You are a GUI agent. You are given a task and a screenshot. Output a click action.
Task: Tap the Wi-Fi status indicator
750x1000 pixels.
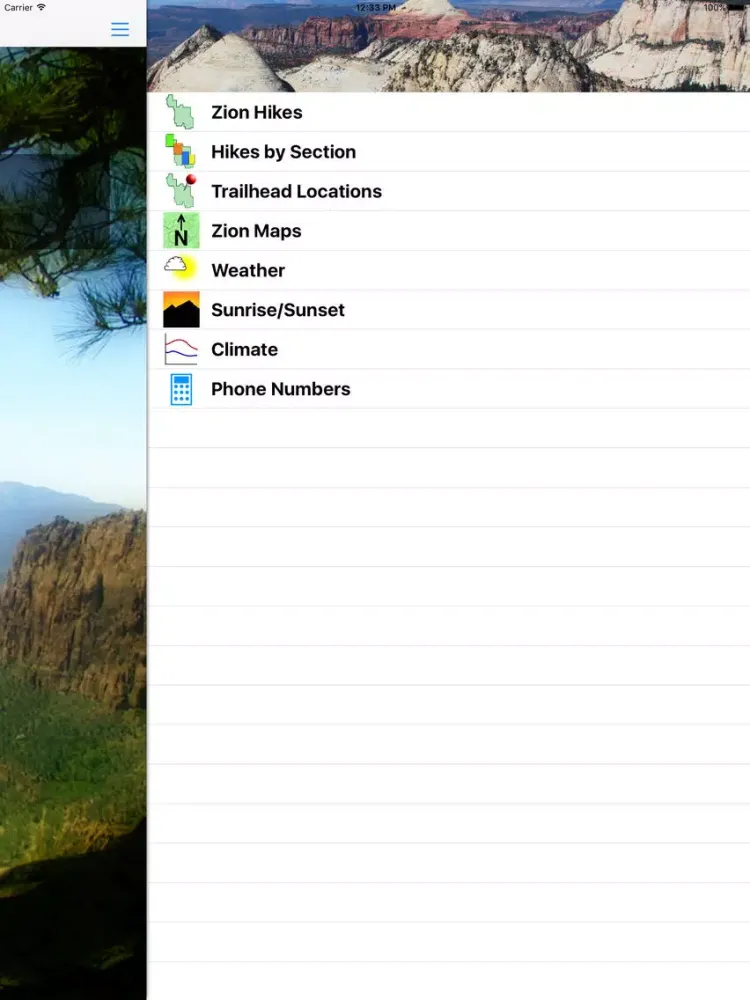point(41,7)
